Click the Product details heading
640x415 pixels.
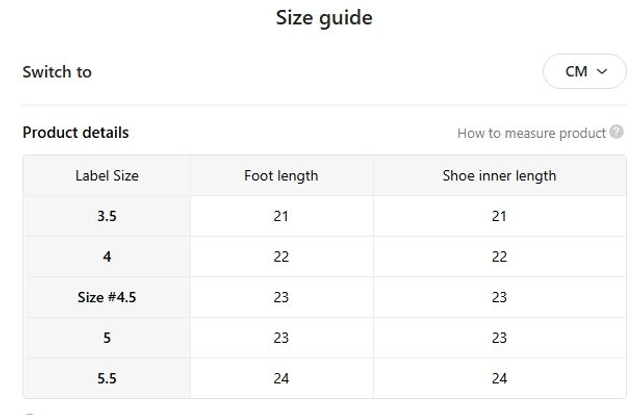[x=76, y=132]
